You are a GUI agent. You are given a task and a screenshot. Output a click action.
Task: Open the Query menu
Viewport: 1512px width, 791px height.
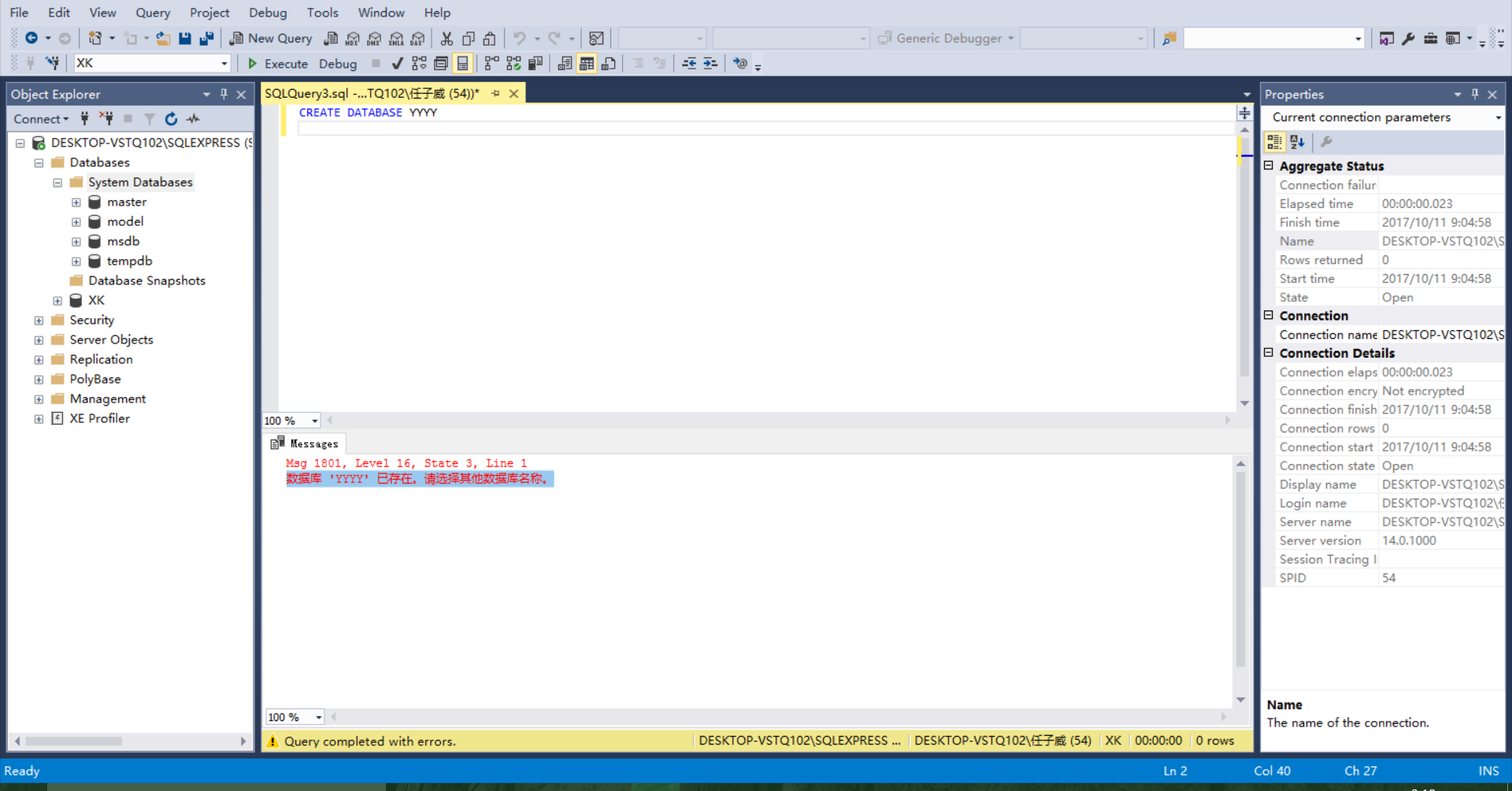tap(153, 13)
